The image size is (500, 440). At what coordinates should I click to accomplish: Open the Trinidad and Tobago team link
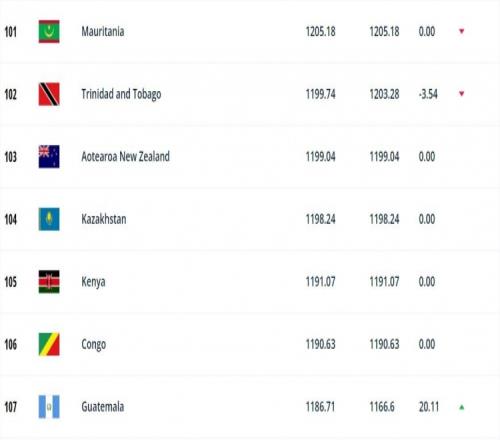pos(121,94)
